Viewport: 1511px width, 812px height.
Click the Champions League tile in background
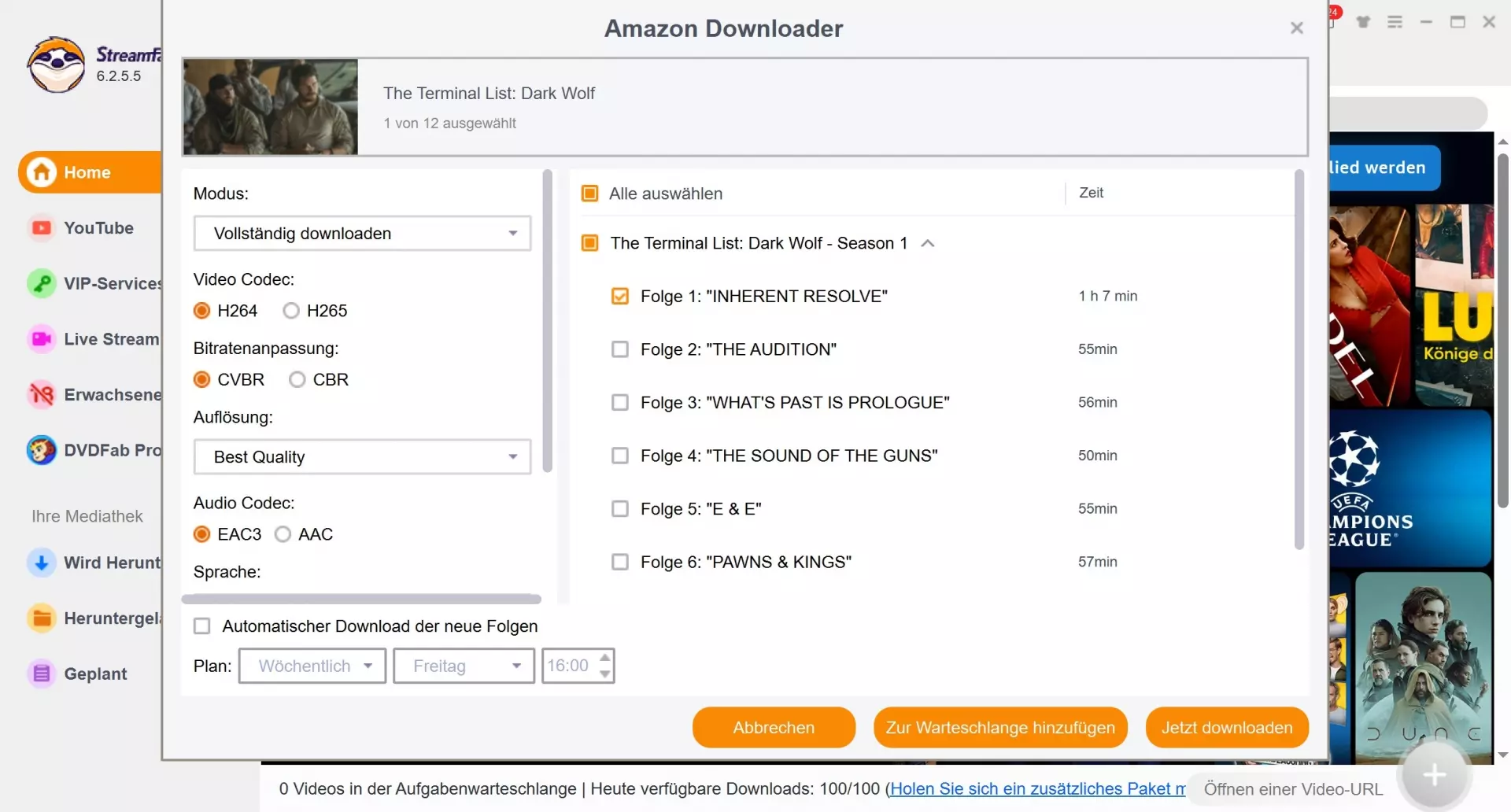click(1410, 488)
